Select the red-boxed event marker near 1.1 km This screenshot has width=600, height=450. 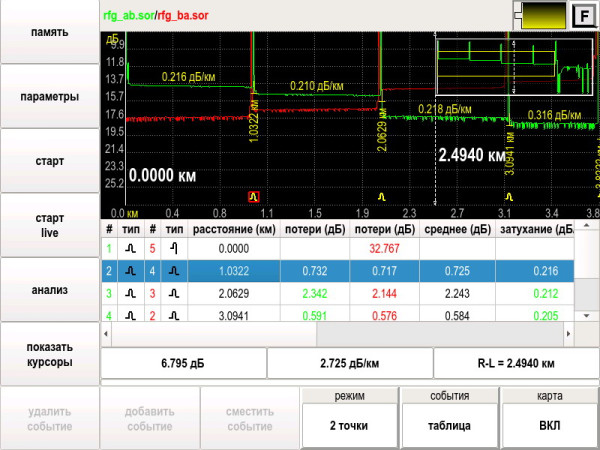click(254, 198)
